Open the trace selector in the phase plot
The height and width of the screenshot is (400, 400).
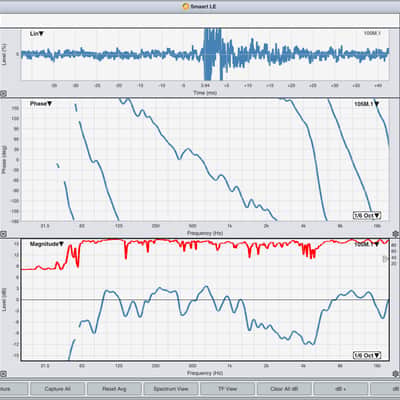pyautogui.click(x=367, y=104)
